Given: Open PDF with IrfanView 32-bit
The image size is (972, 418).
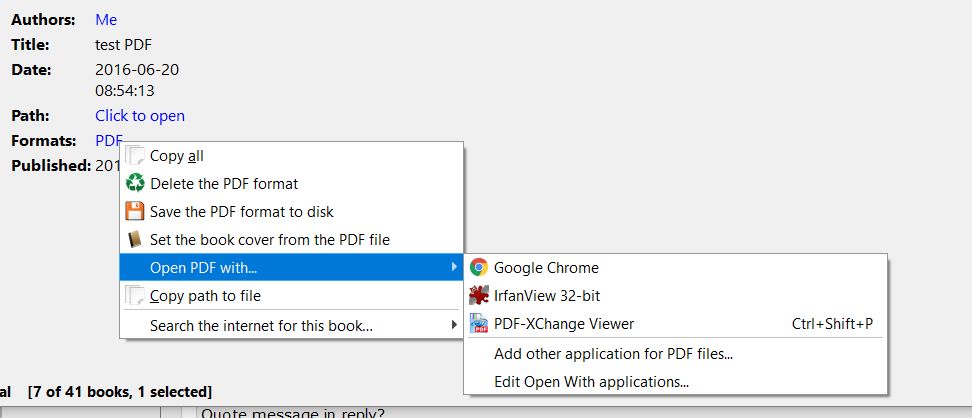Looking at the screenshot, I should pos(547,296).
